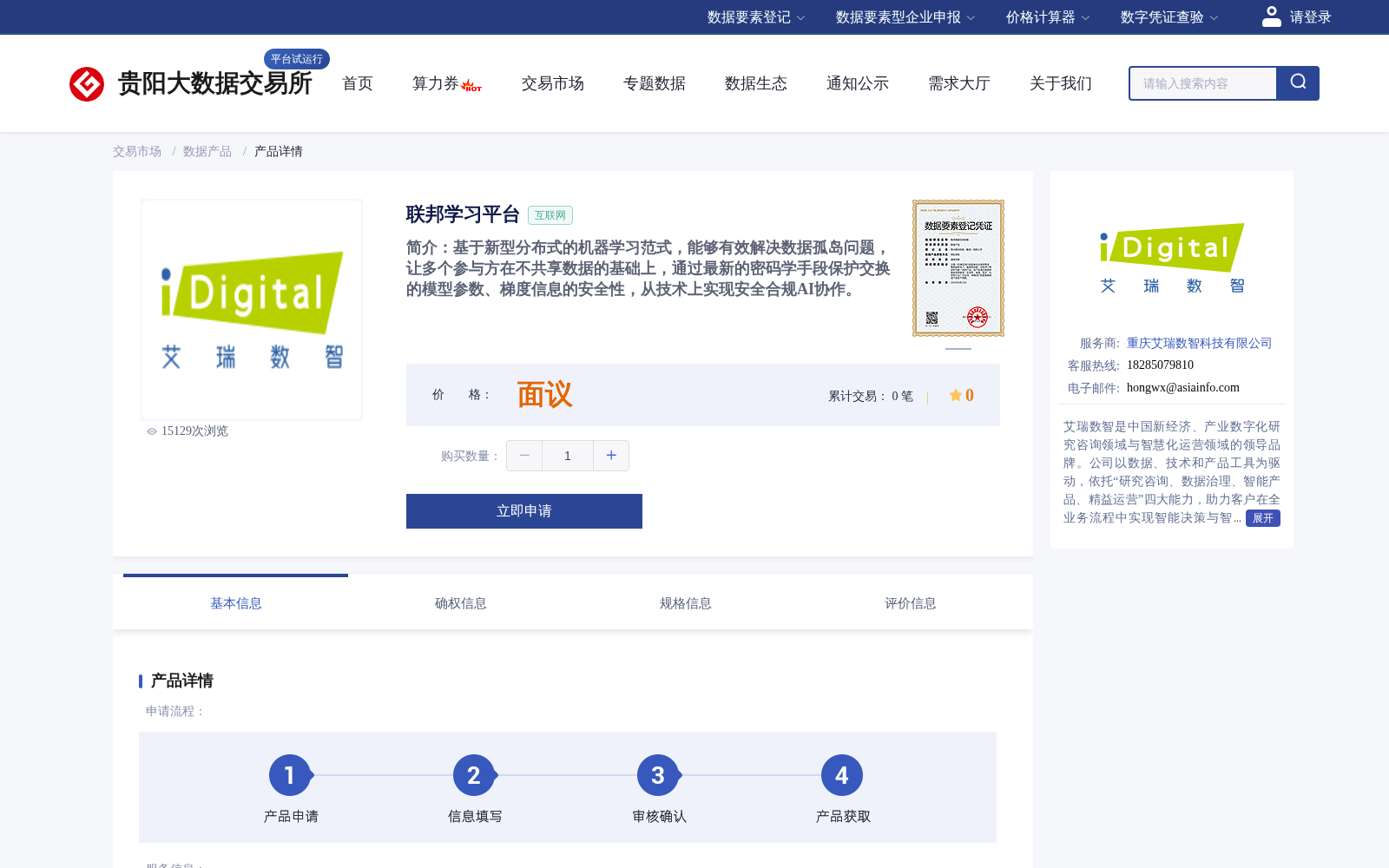Click step 2 circle 信息填写
The height and width of the screenshot is (868, 1389).
[x=474, y=775]
